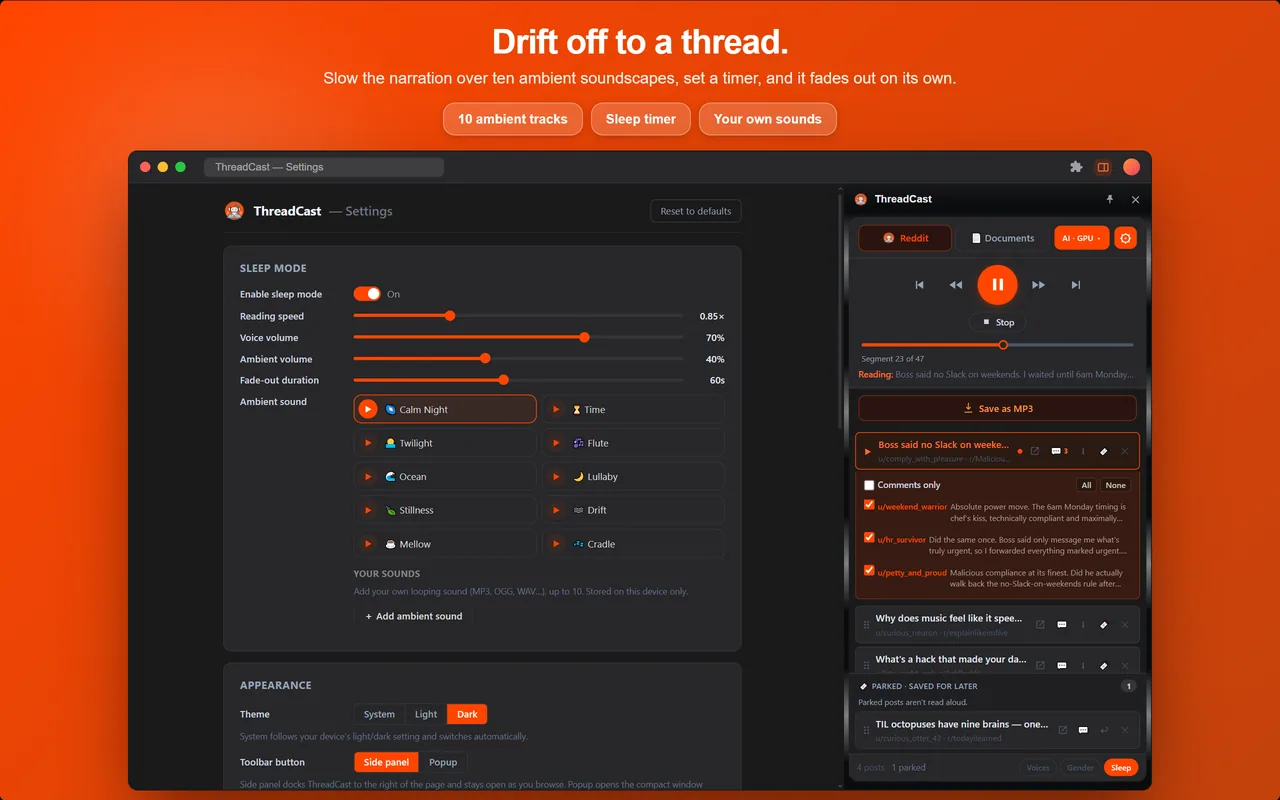Preview the Calm Night ambient sound

368,409
